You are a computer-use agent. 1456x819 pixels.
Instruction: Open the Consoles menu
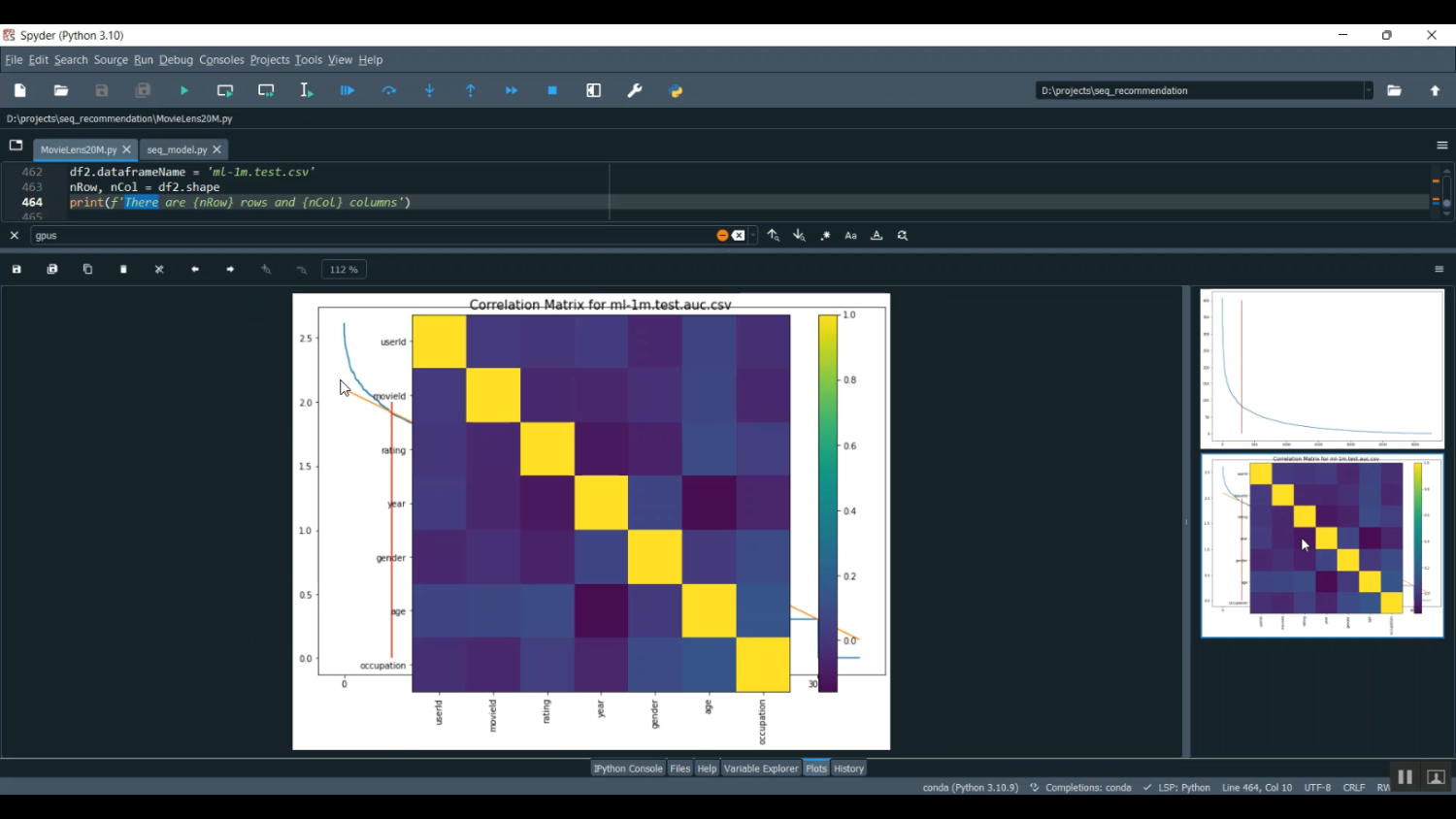[x=221, y=60]
